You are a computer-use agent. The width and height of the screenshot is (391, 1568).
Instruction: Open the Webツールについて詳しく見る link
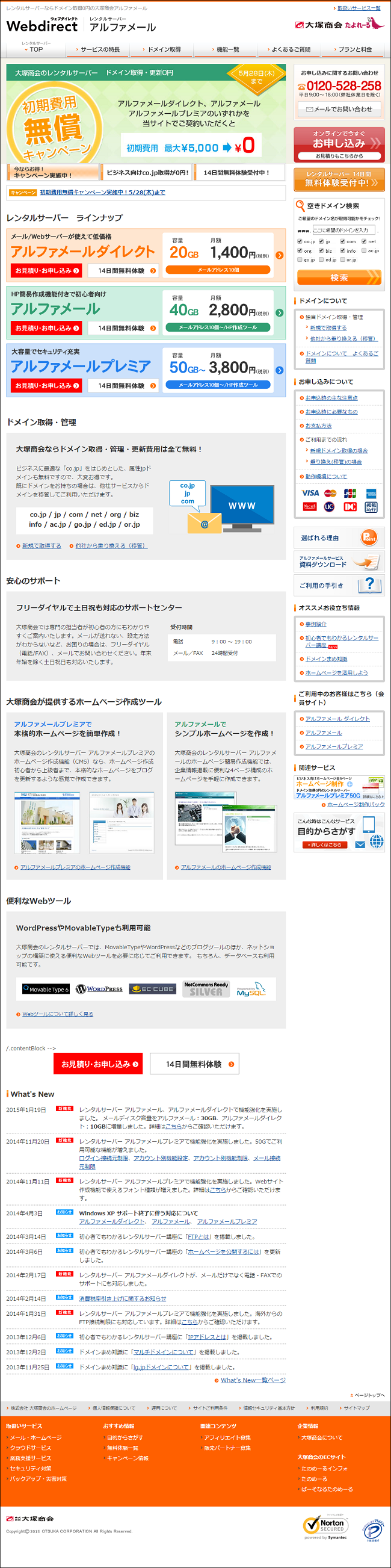click(x=57, y=1014)
